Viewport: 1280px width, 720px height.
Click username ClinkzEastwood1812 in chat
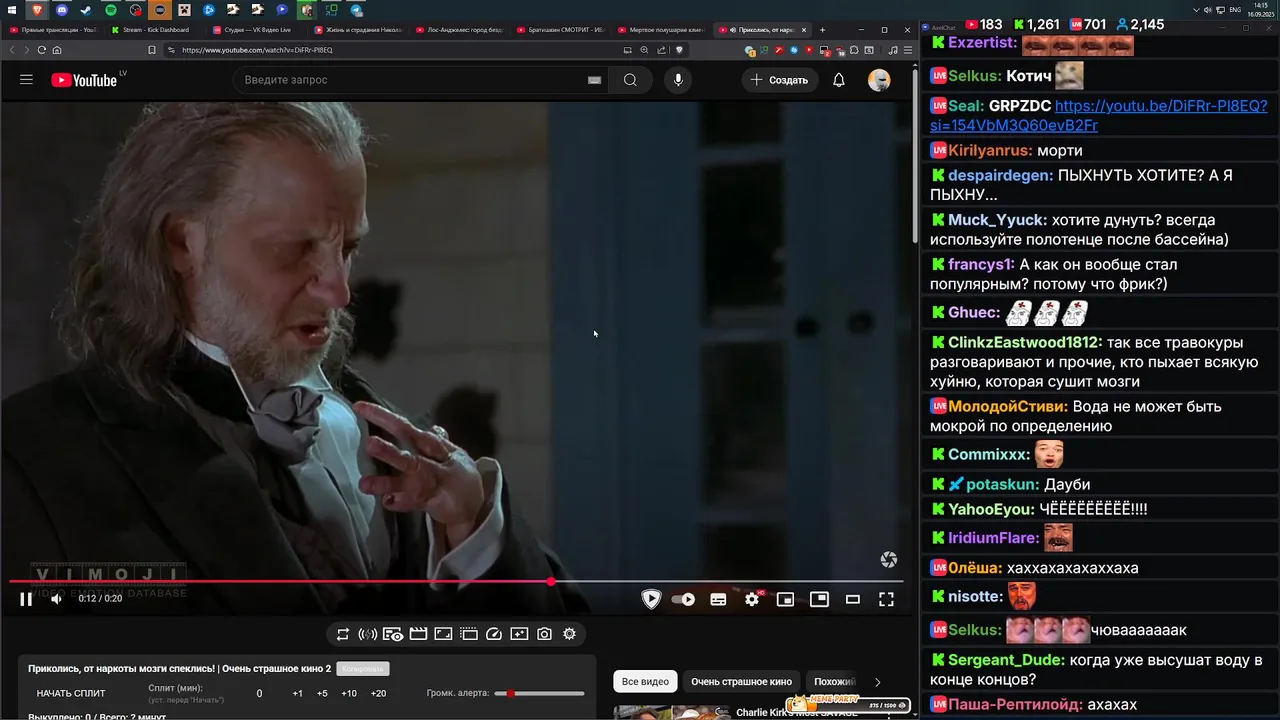(1025, 342)
